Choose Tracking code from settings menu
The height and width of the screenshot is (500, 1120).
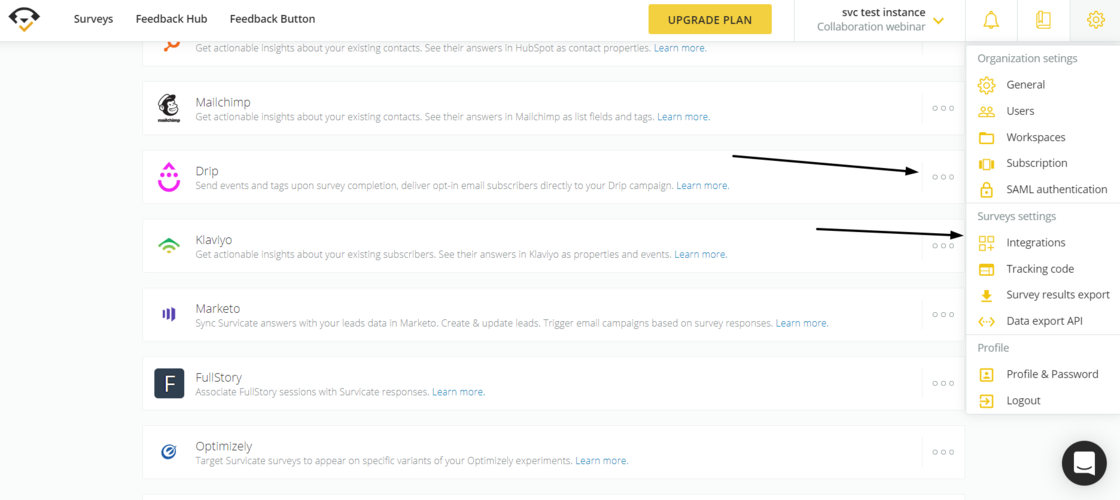(x=1039, y=269)
